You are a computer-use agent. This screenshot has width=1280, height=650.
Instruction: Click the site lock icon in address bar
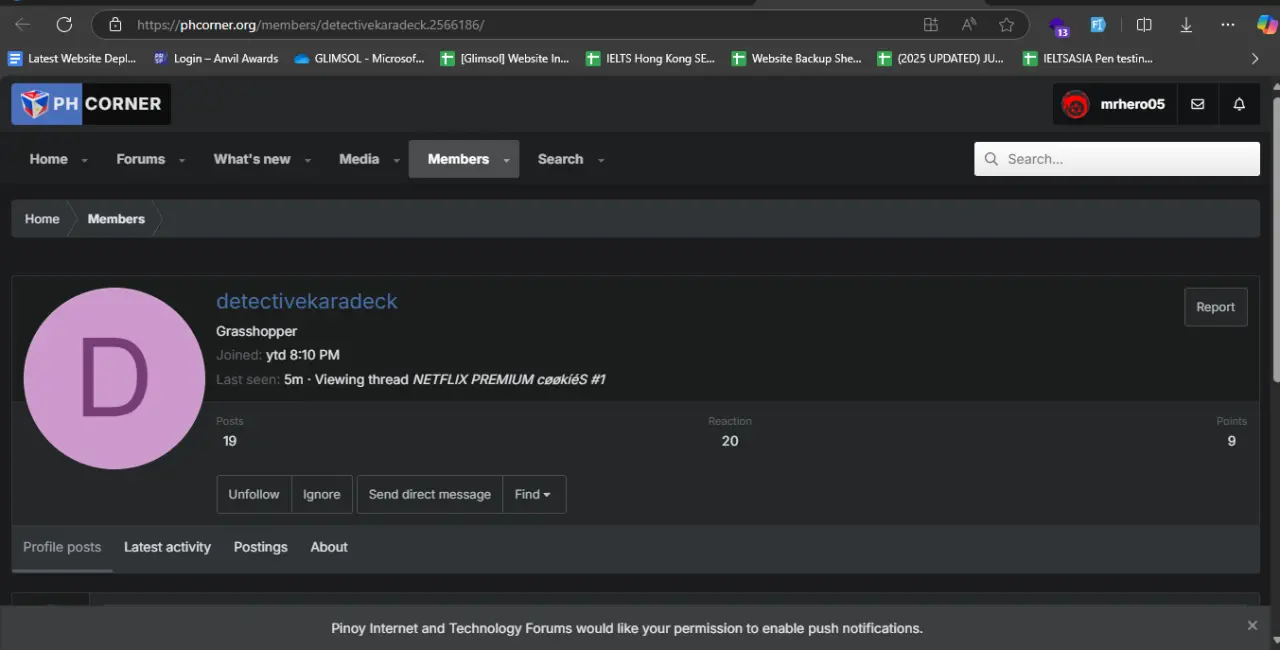[115, 25]
